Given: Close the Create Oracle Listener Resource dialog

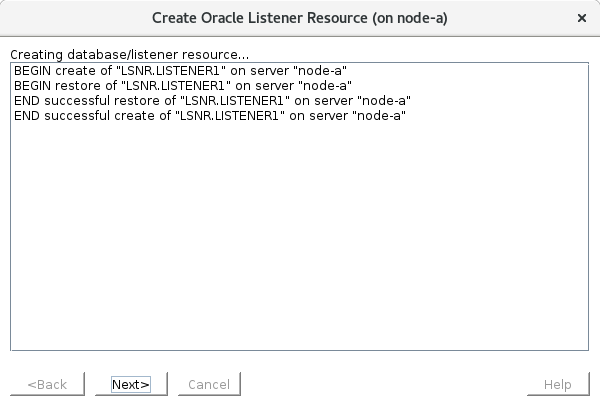Looking at the screenshot, I should (582, 18).
